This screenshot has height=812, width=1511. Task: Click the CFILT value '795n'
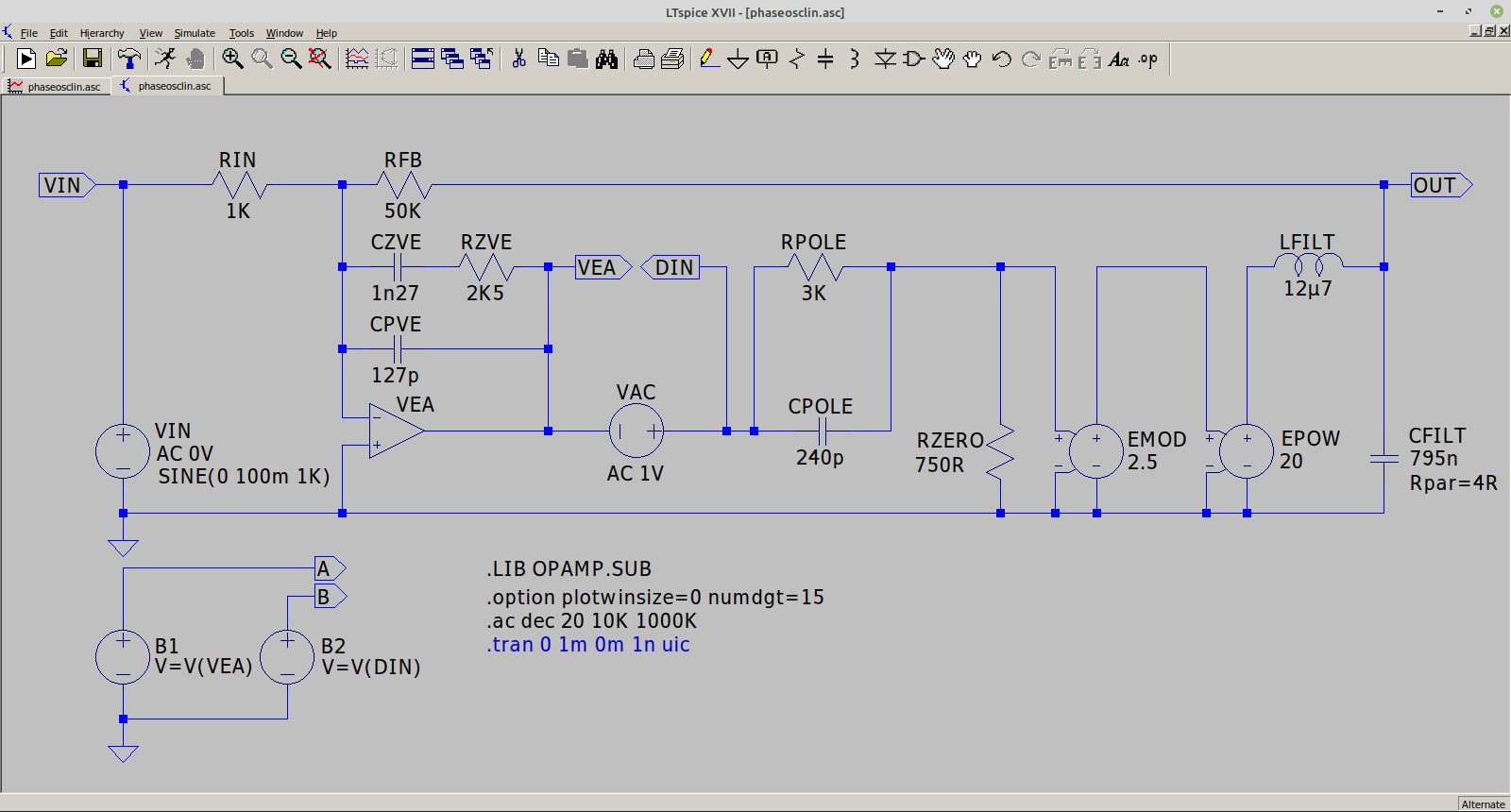[x=1434, y=459]
